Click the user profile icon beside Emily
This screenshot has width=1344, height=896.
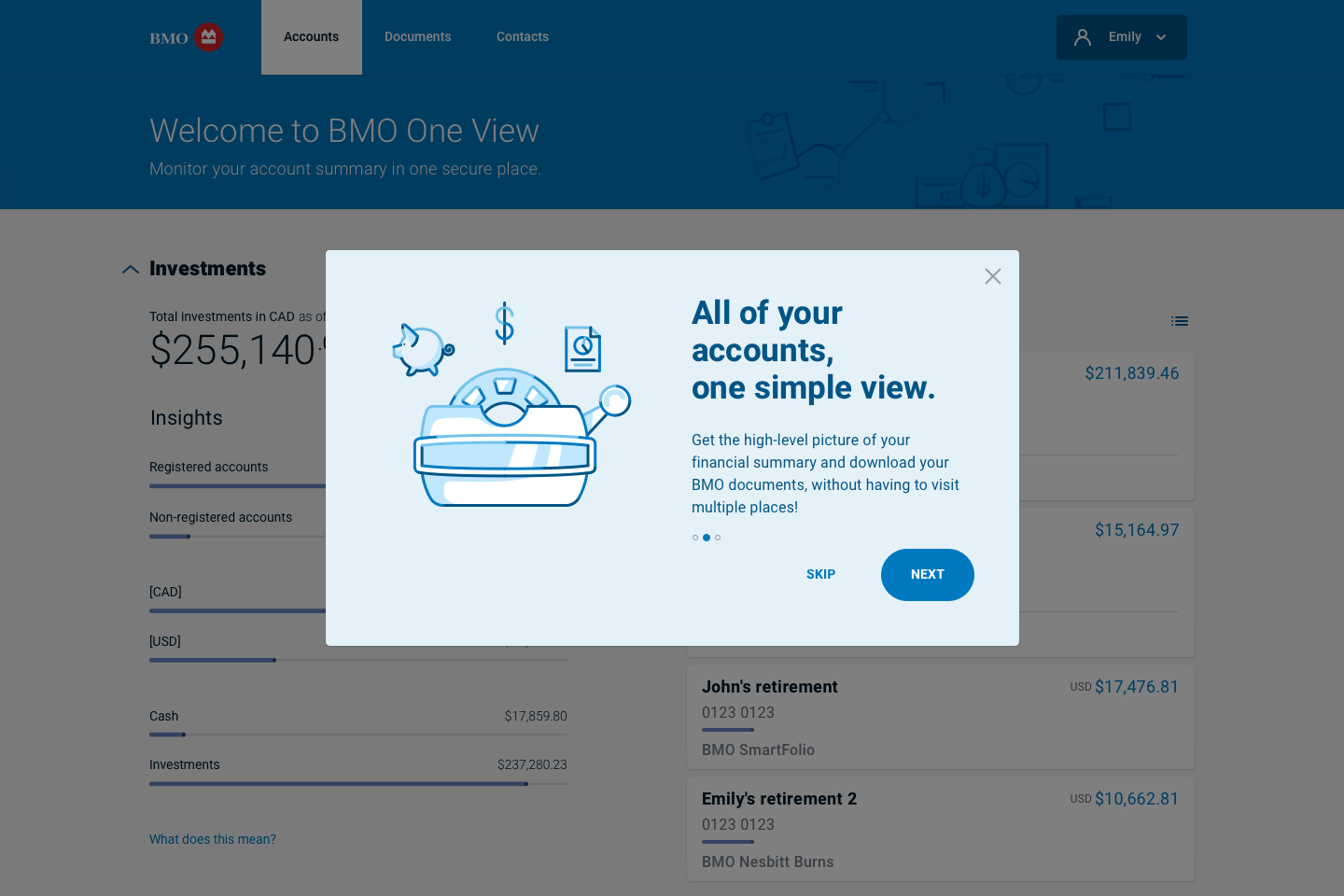(x=1083, y=37)
